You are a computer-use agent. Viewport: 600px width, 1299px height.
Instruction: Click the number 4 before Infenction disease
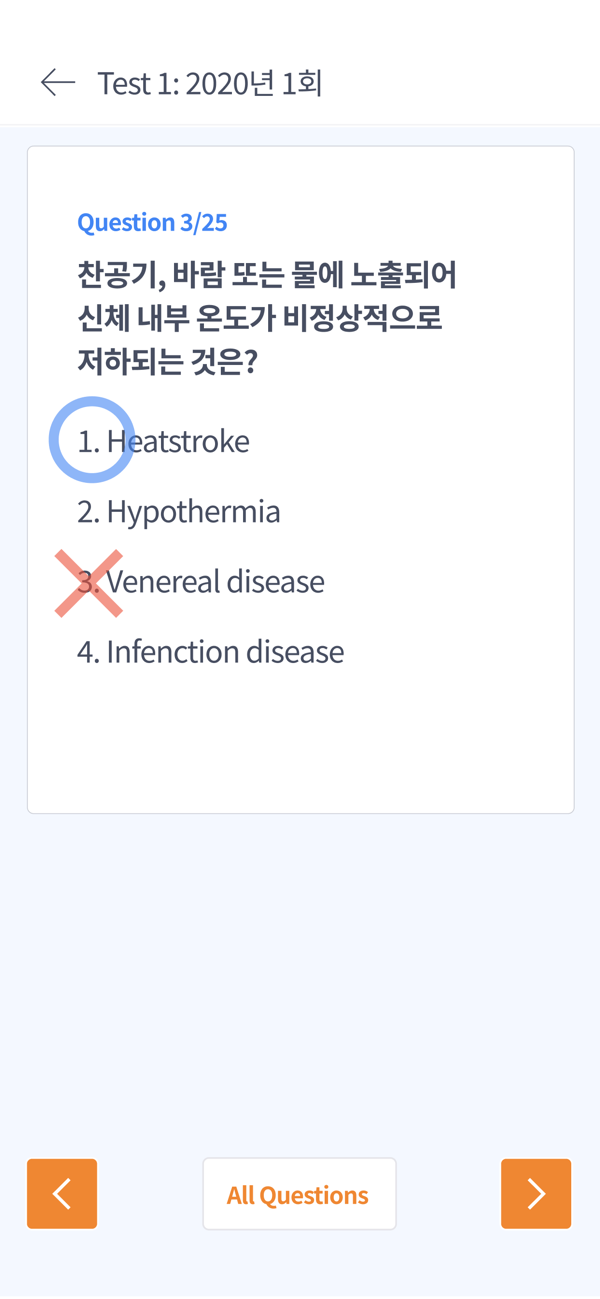[87, 652]
